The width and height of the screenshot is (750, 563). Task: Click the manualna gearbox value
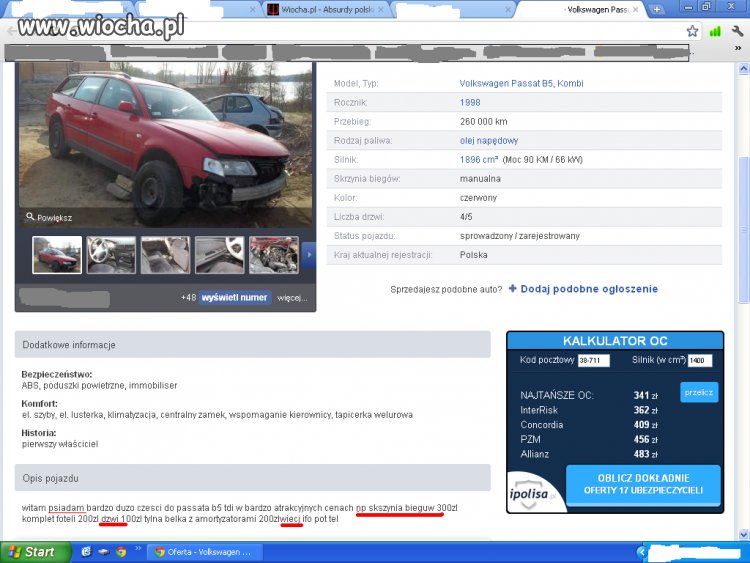pyautogui.click(x=480, y=179)
